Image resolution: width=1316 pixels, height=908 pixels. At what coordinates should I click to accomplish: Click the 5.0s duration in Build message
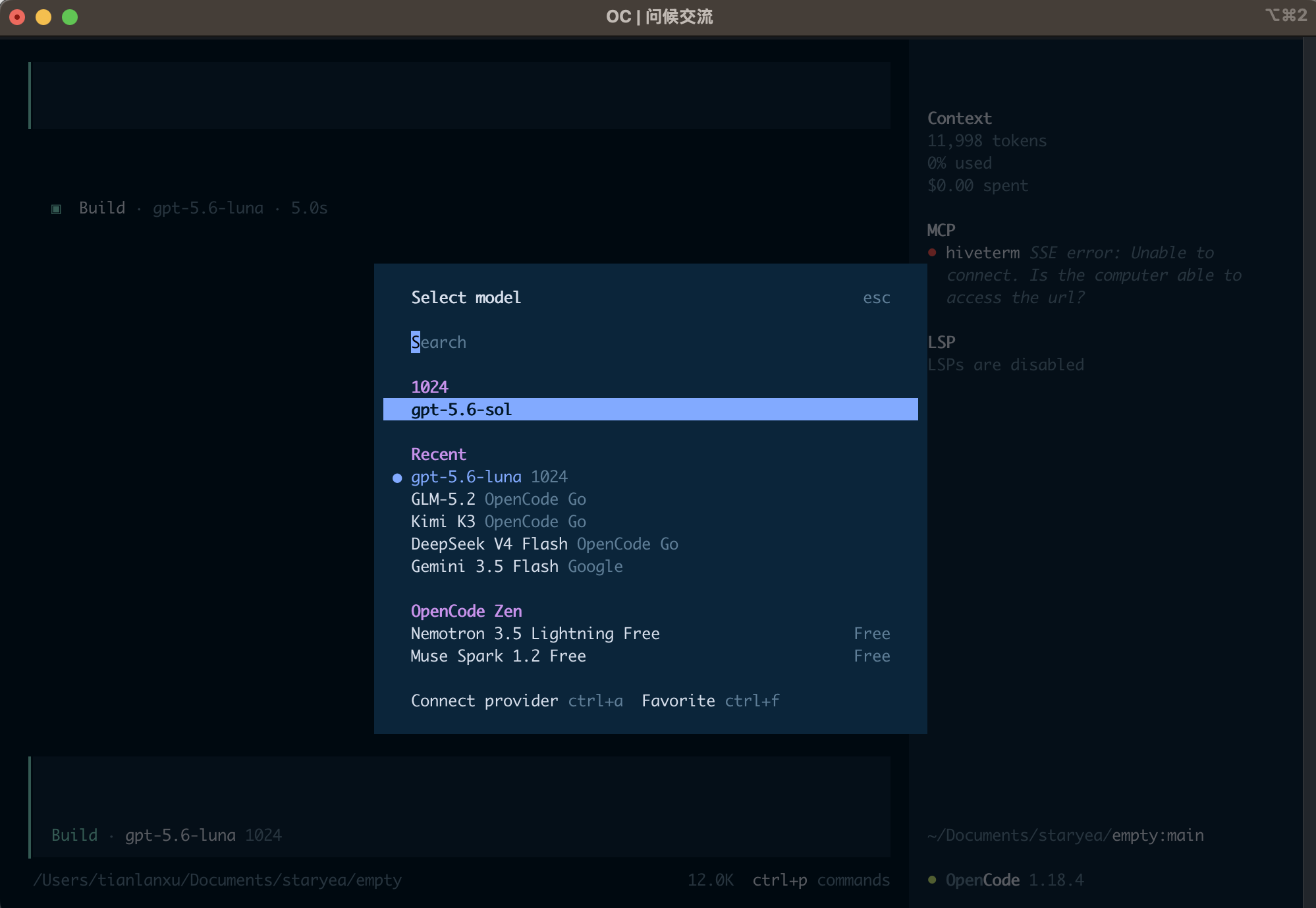coord(309,208)
